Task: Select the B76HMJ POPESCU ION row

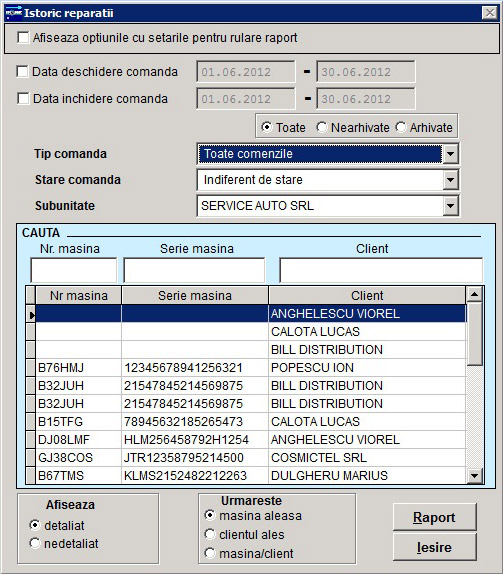Action: tap(251, 368)
